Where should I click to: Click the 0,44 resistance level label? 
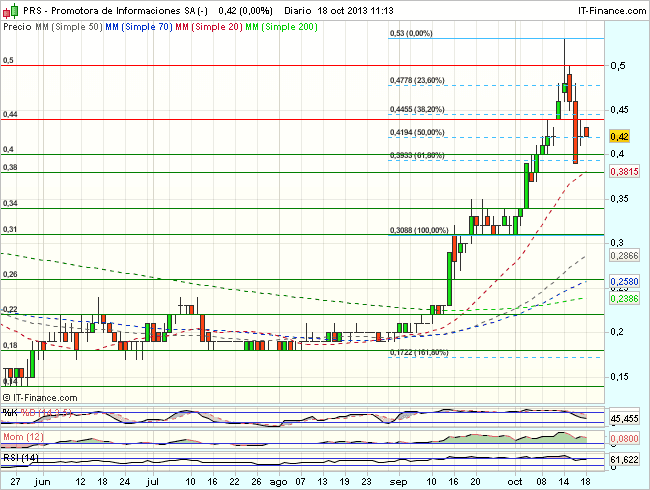coord(10,114)
